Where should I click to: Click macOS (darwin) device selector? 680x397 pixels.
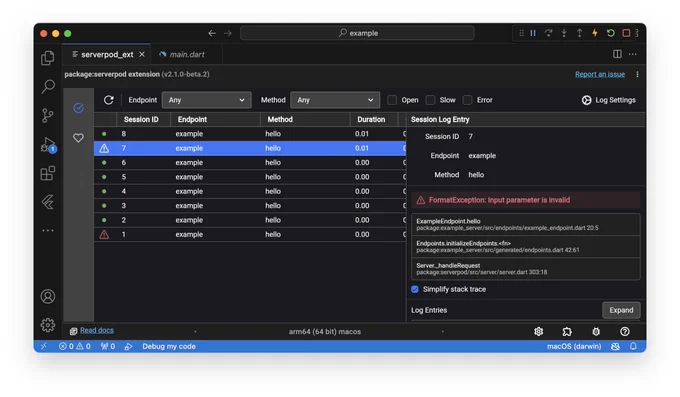pyautogui.click(x=574, y=346)
